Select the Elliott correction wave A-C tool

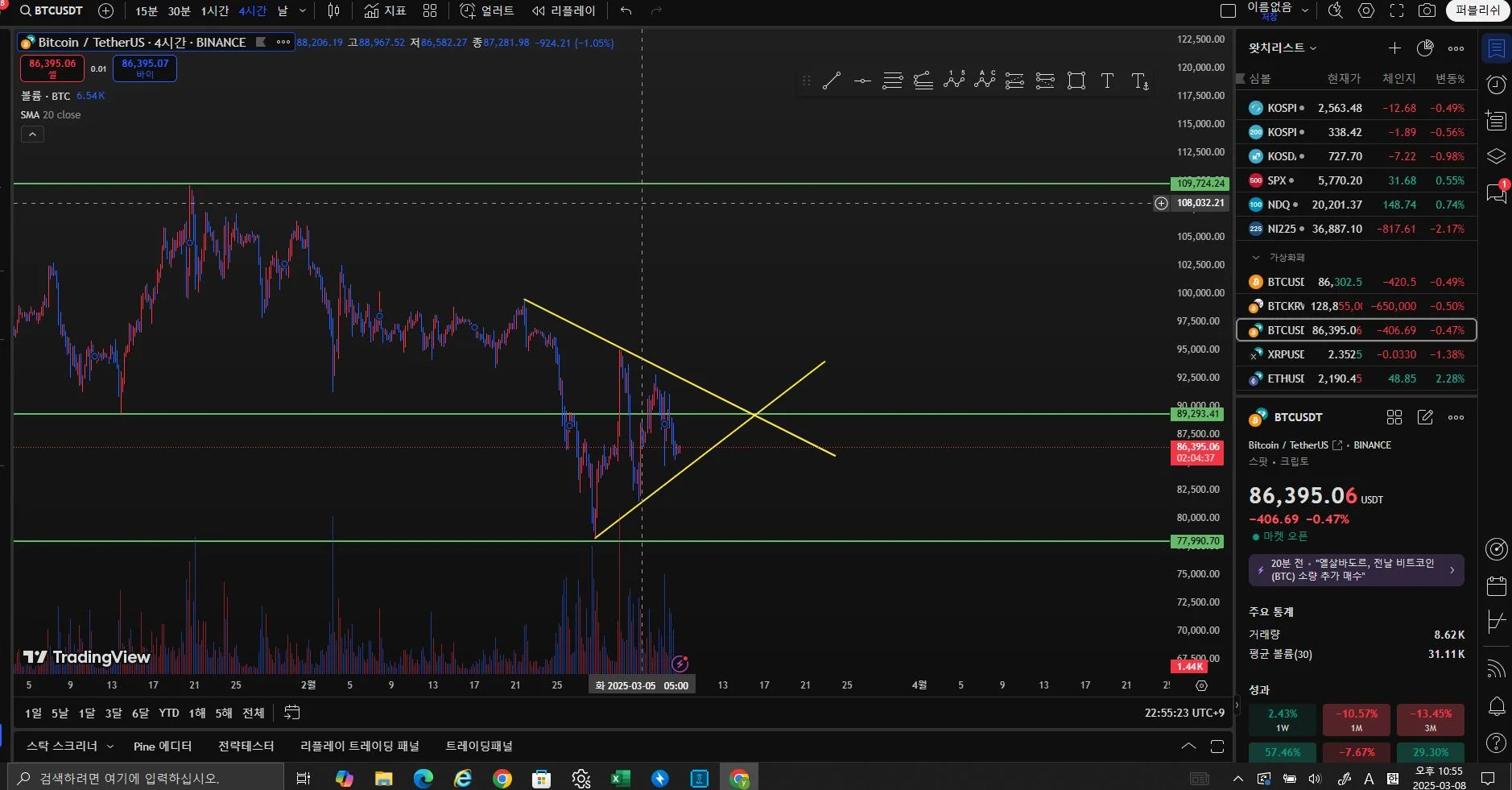[985, 80]
